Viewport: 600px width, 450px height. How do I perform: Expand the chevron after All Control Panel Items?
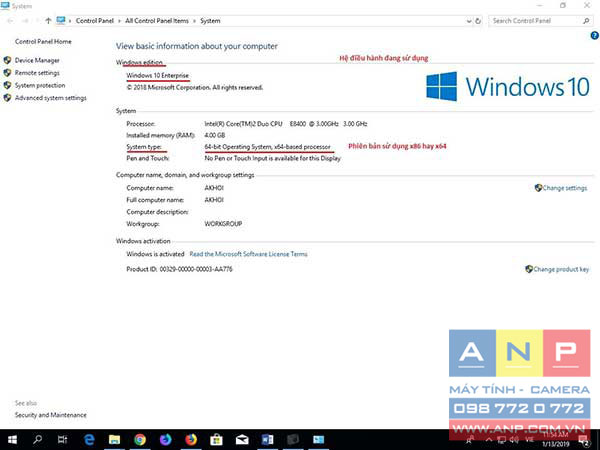pyautogui.click(x=194, y=21)
